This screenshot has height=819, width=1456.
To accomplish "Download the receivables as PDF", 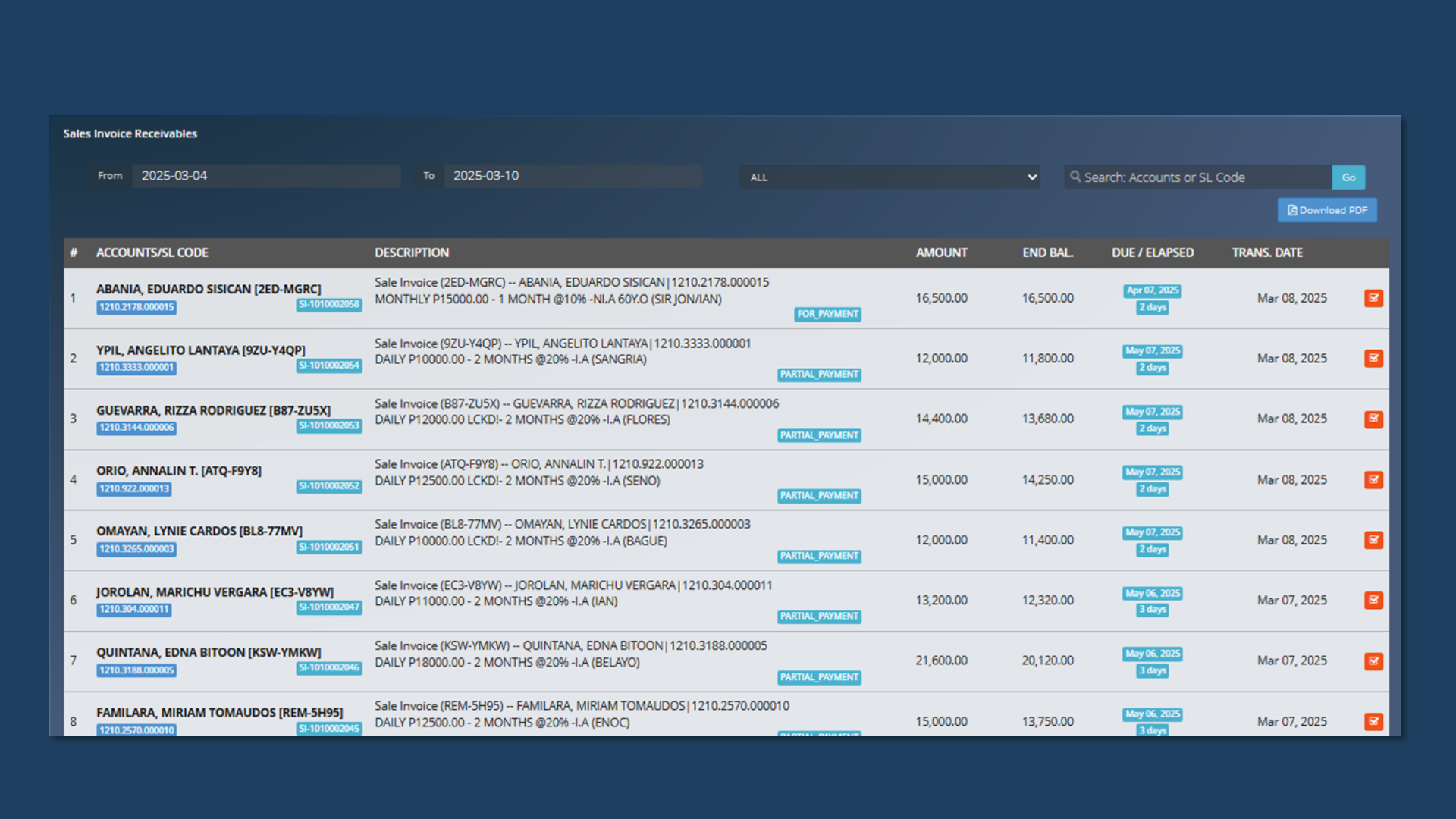I will click(x=1327, y=210).
